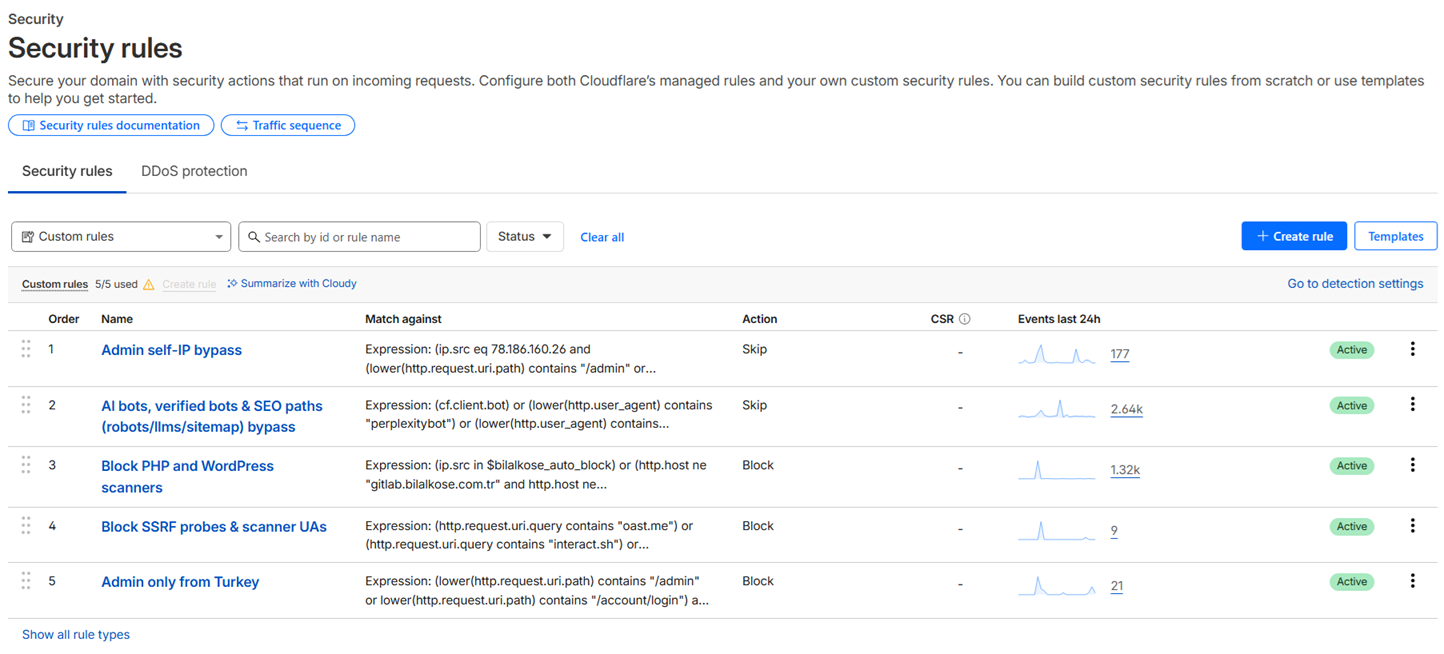Click the 2.64k events count link
Screen dimensions: 1444x654
1126,409
